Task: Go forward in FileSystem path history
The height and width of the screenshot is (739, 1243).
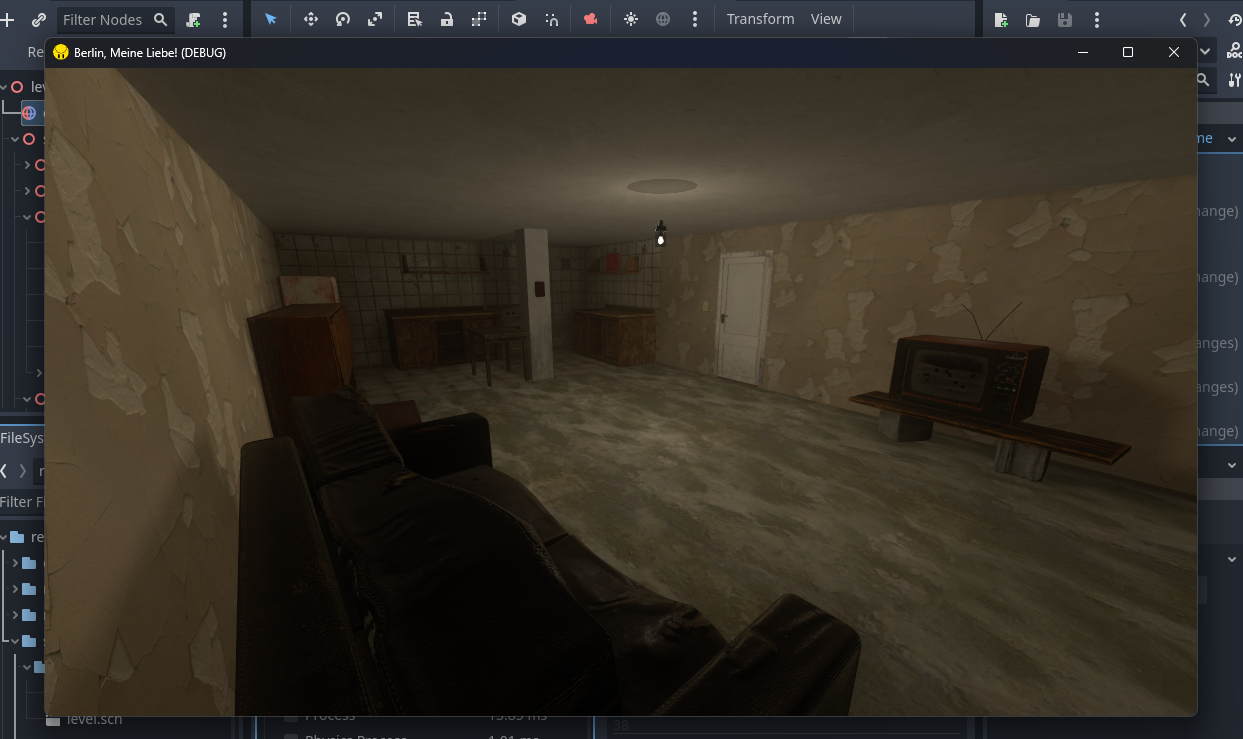Action: click(23, 470)
